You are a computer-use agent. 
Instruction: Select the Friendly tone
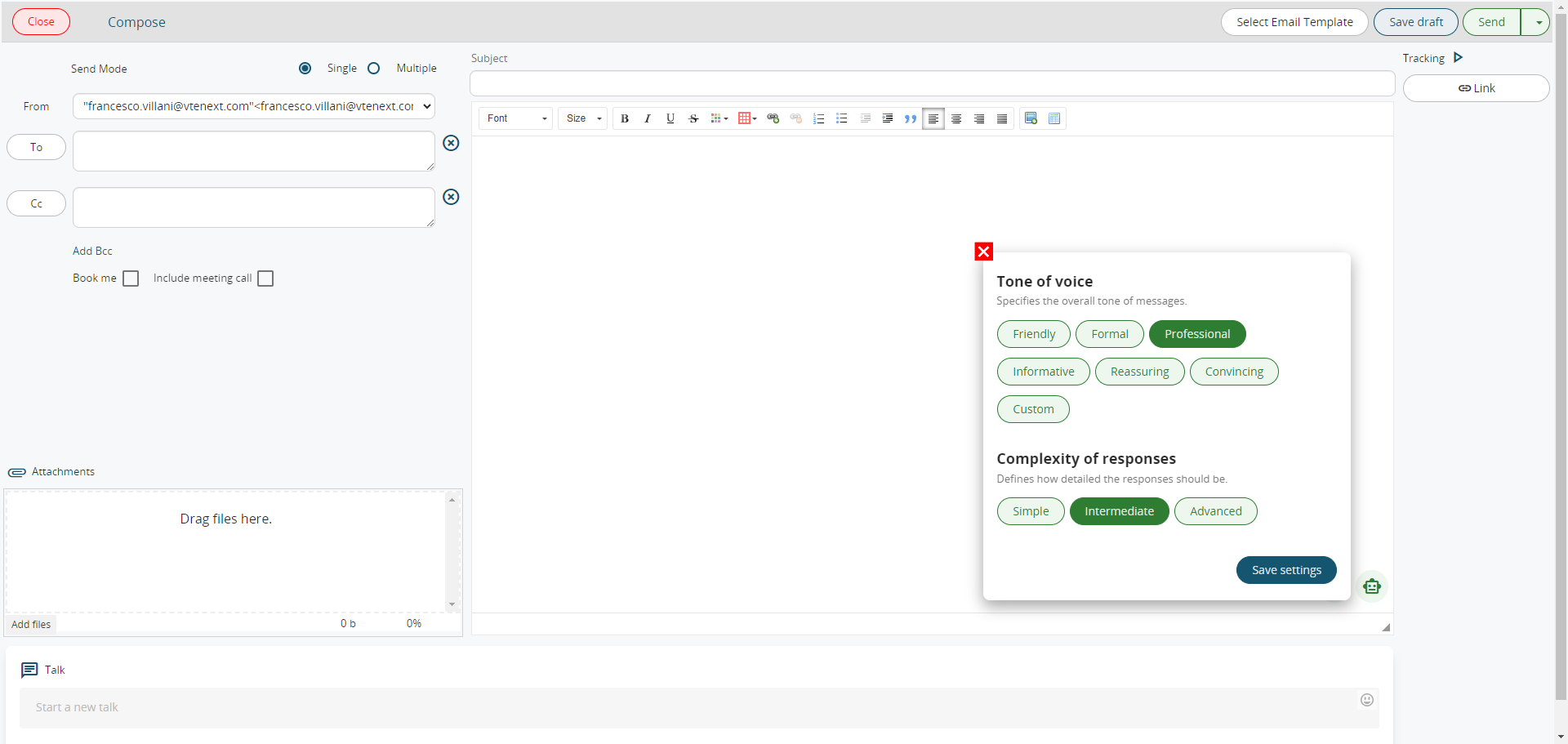coord(1034,334)
